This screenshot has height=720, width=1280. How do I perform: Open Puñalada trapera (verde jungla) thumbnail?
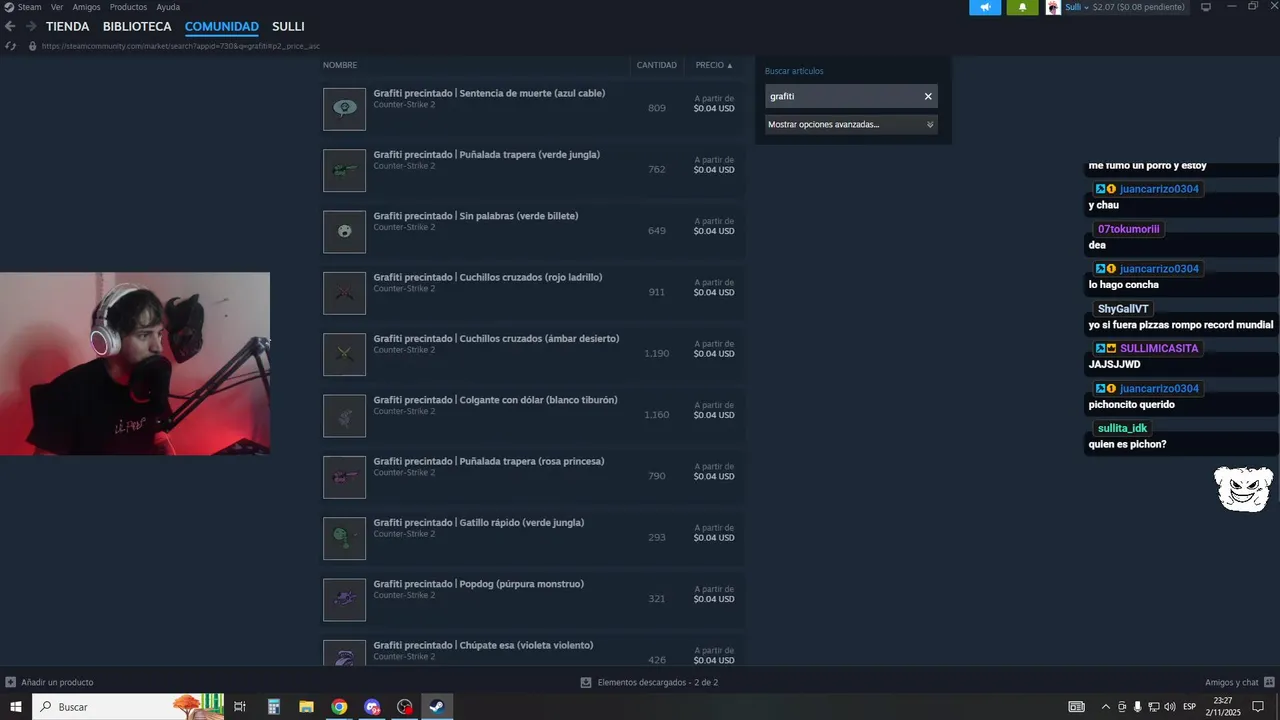pyautogui.click(x=344, y=170)
